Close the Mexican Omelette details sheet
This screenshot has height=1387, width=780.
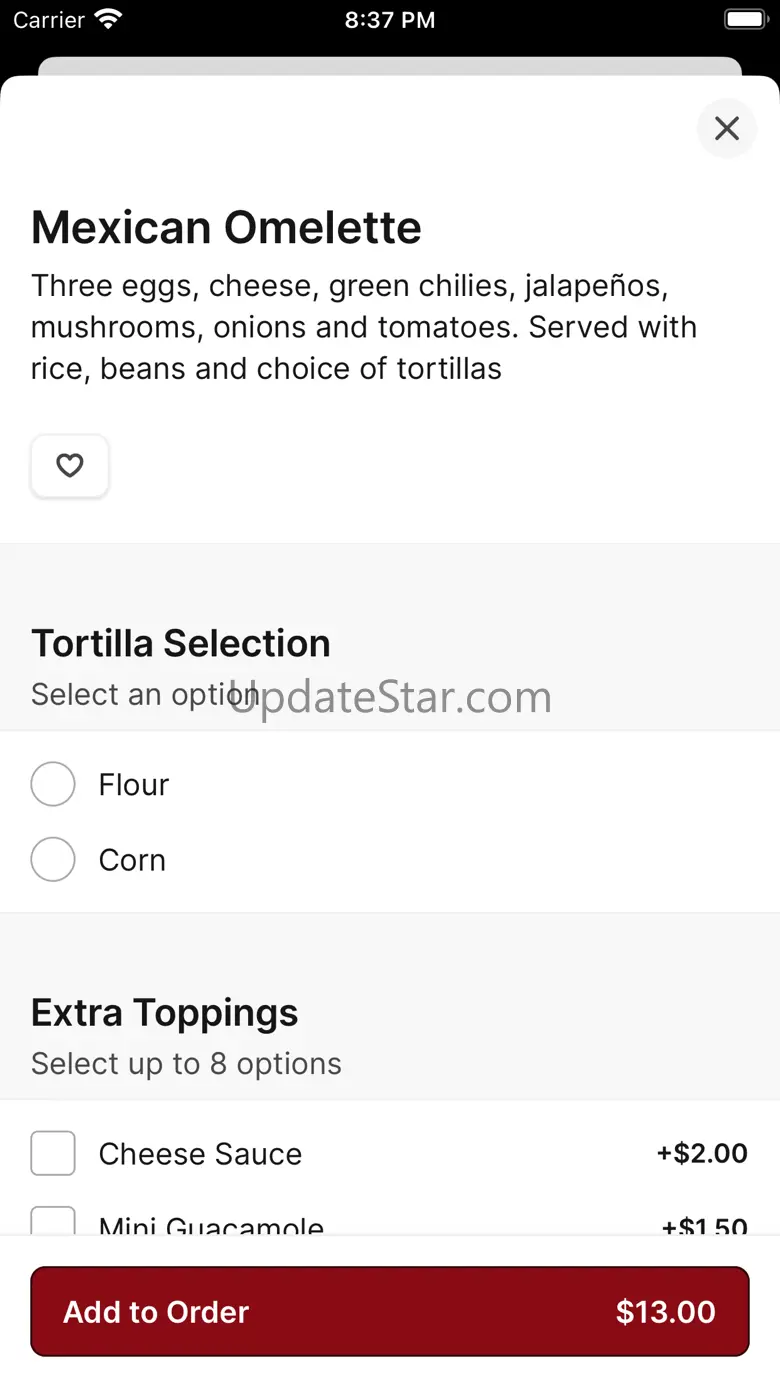[x=727, y=128]
